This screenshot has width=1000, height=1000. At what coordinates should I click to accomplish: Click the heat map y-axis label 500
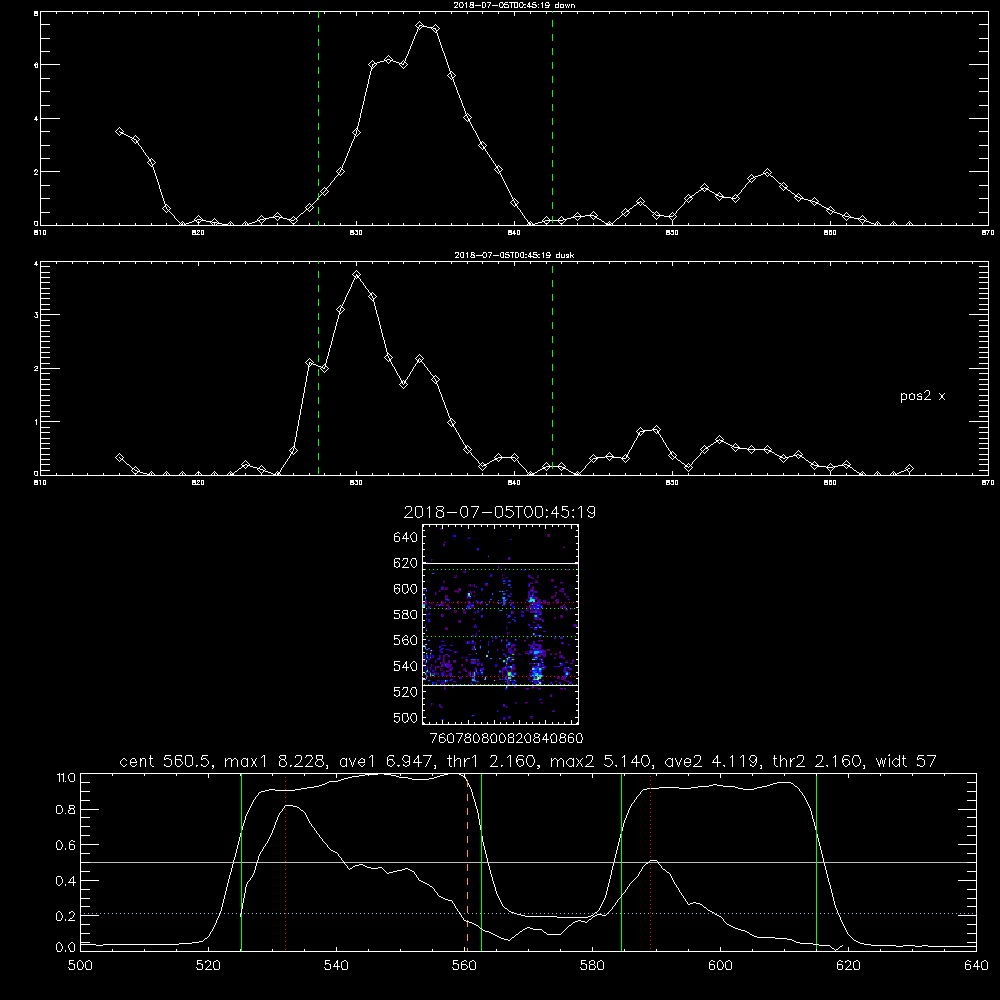[406, 717]
